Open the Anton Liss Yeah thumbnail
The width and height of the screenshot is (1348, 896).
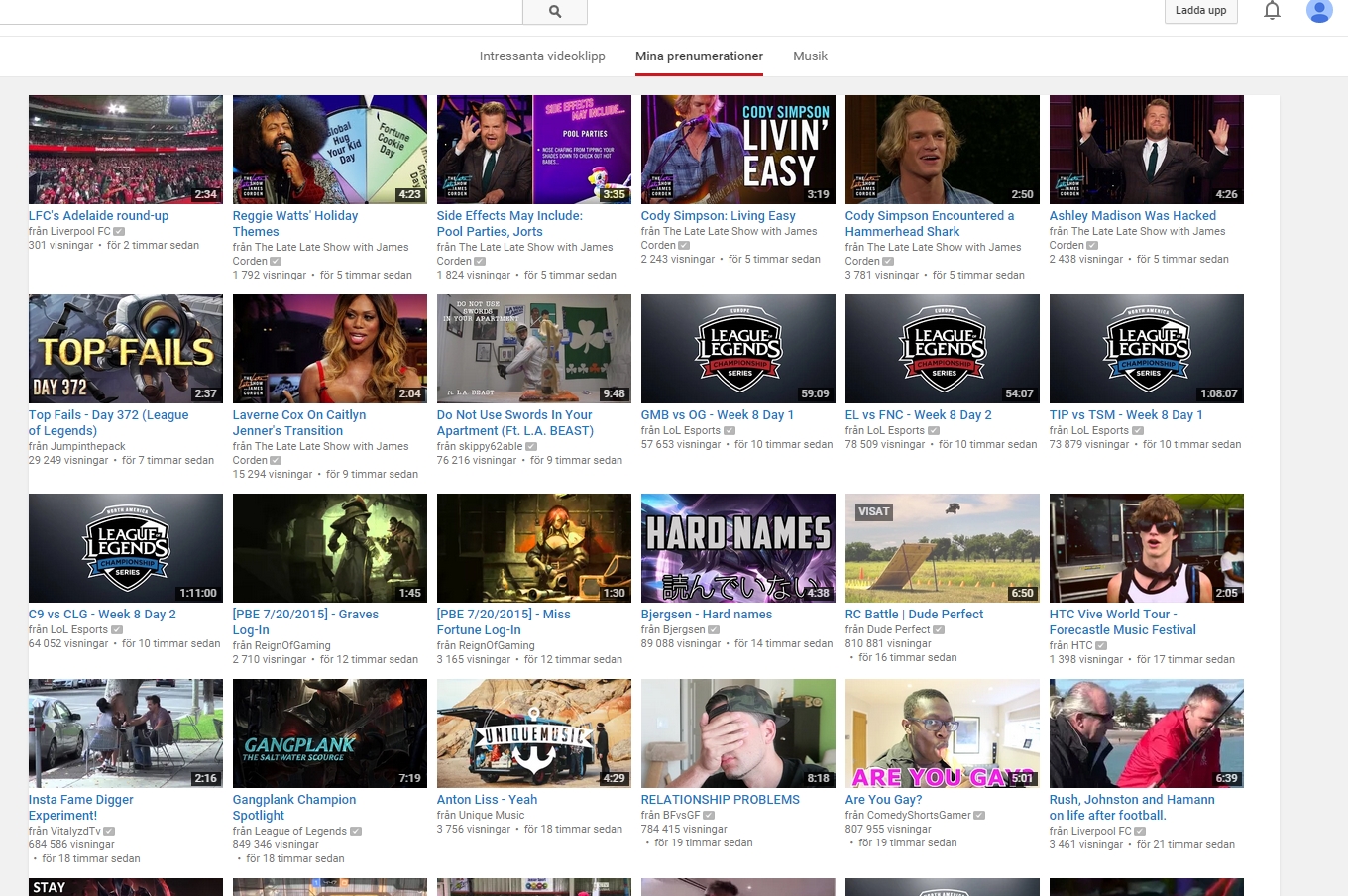534,733
